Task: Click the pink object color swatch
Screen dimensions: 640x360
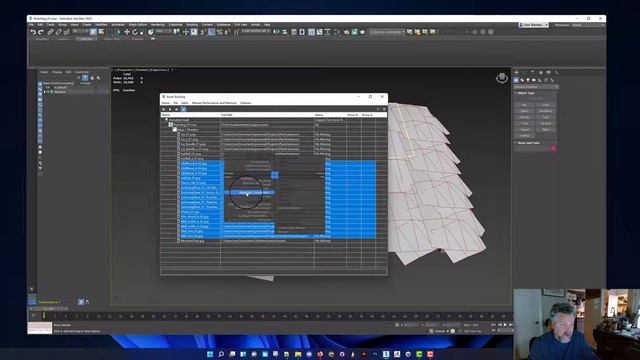Action: [553, 148]
